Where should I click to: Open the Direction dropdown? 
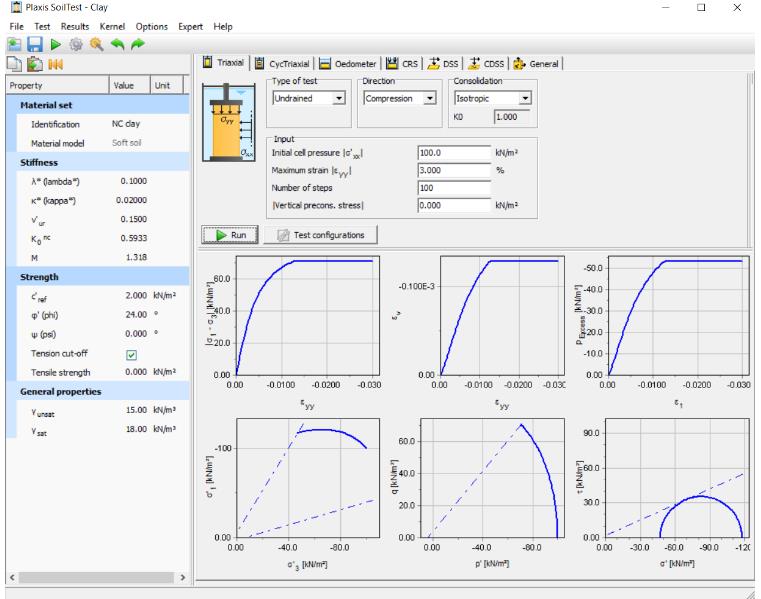point(429,98)
